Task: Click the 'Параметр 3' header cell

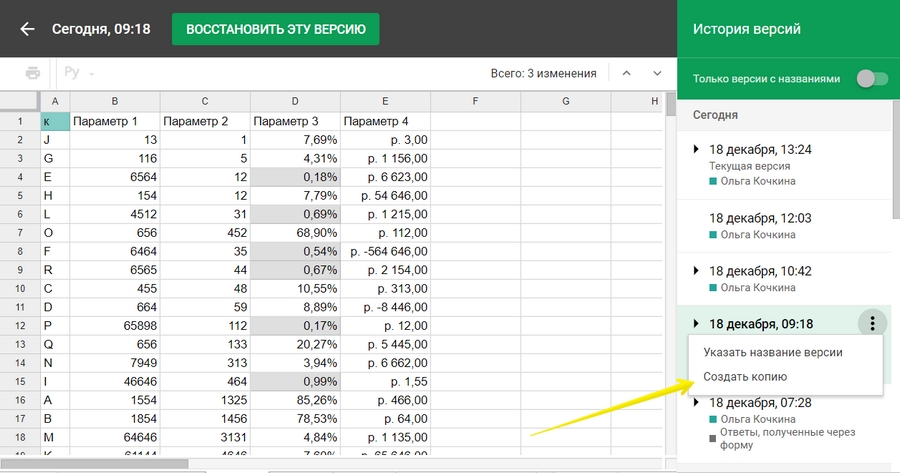Action: click(x=295, y=121)
